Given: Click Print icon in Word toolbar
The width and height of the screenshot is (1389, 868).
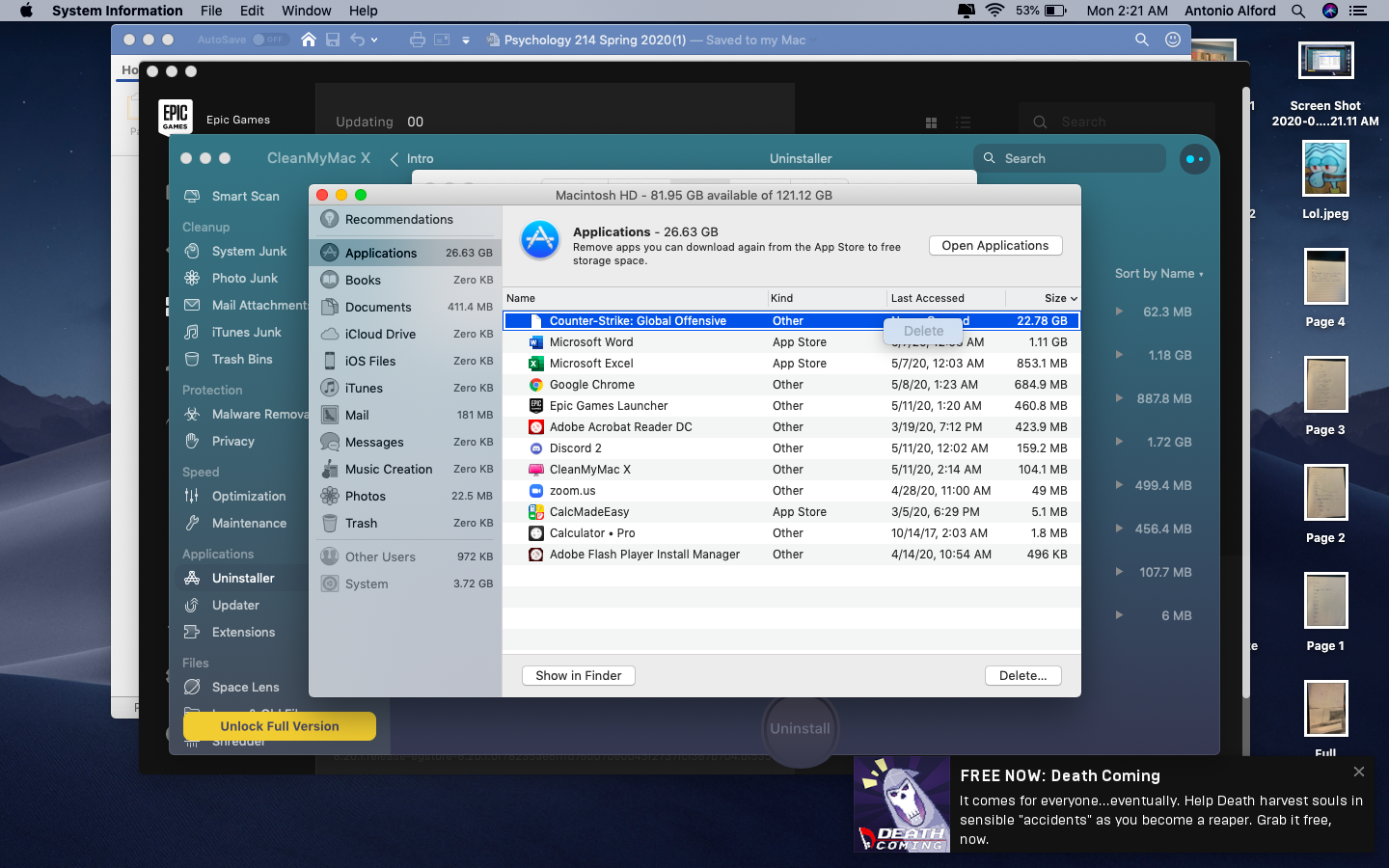Looking at the screenshot, I should (x=417, y=40).
